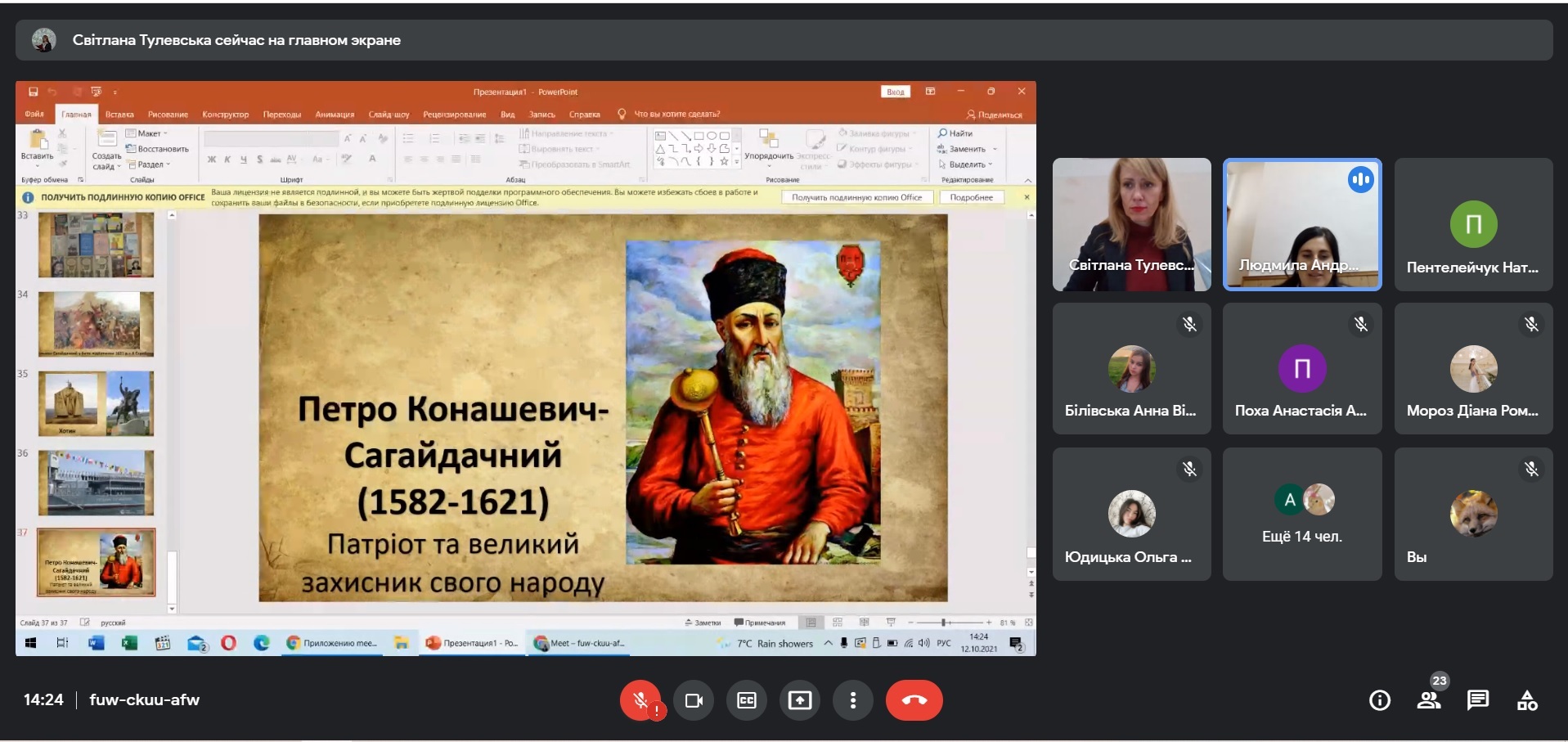
Task: Click the Windows Start button in shared screen
Action: pos(30,643)
